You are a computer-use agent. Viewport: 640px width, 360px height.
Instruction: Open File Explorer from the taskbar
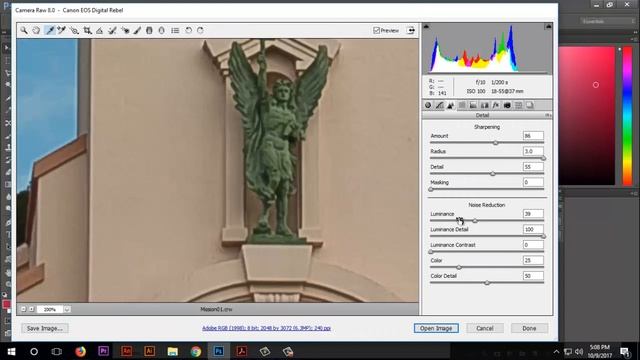click(173, 351)
